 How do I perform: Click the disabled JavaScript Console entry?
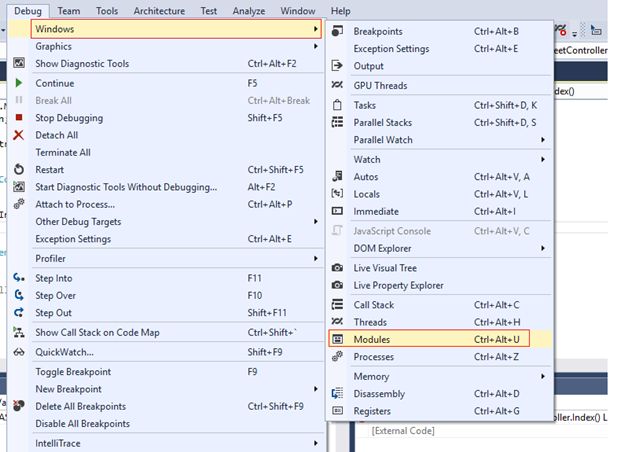(392, 231)
